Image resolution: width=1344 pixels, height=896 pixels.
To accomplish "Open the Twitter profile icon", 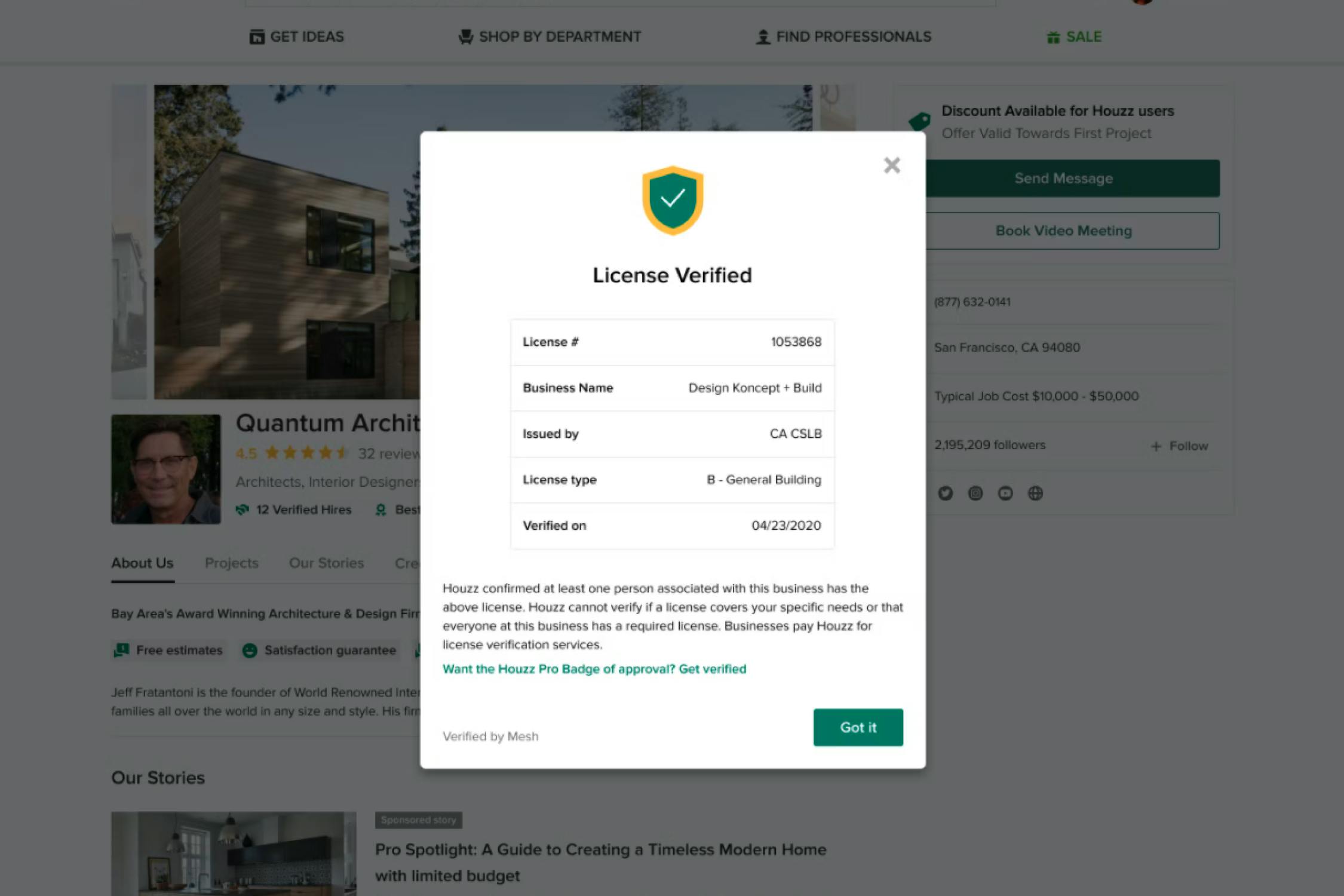I will [x=946, y=493].
